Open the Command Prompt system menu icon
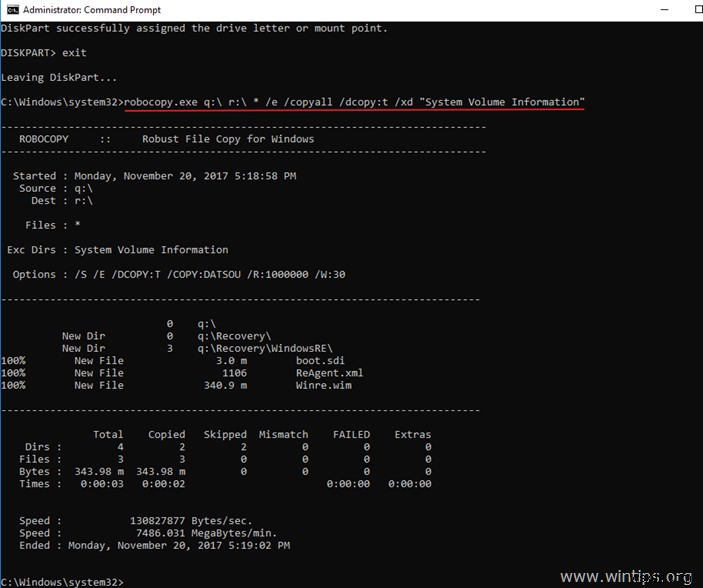 click(x=12, y=9)
